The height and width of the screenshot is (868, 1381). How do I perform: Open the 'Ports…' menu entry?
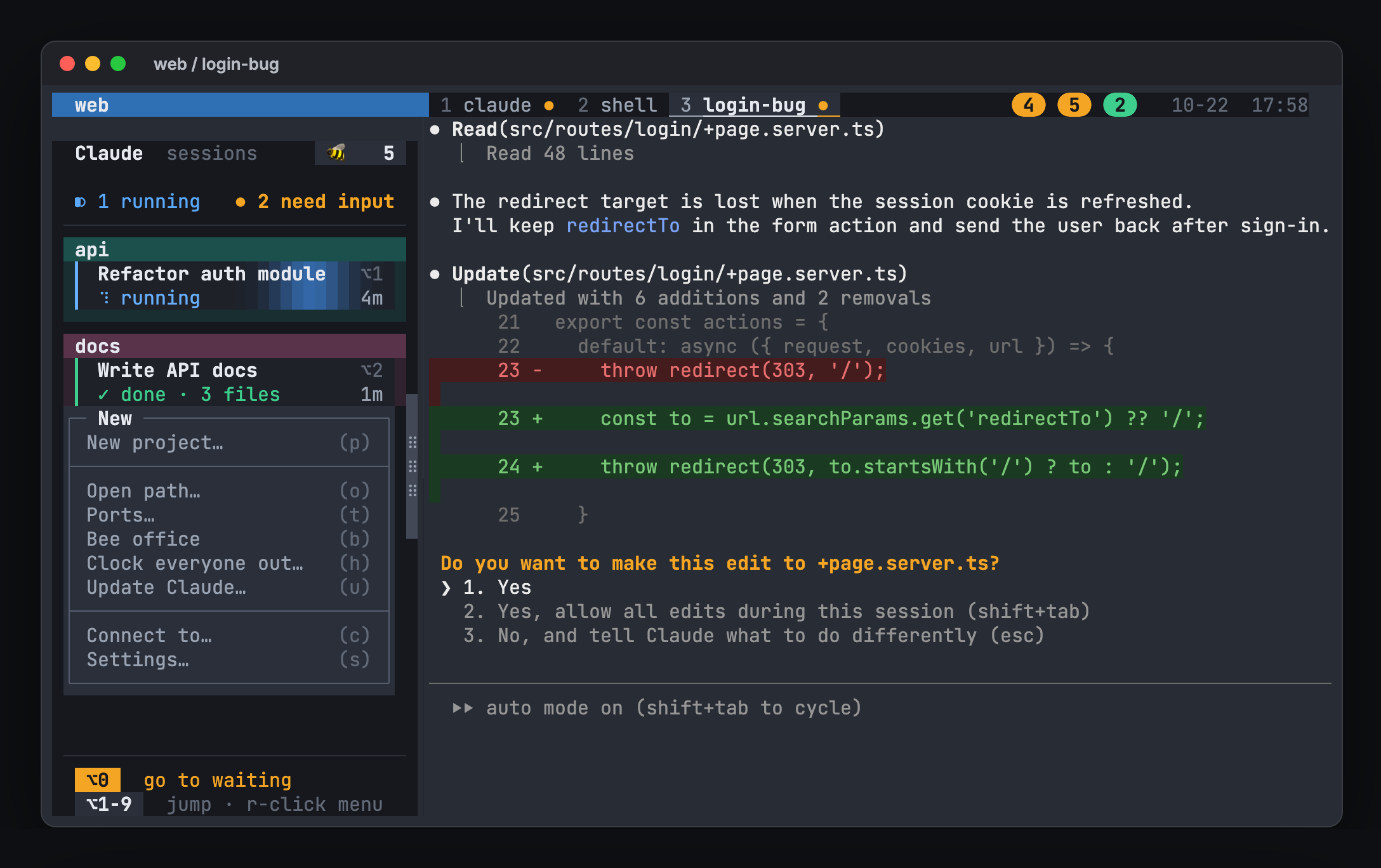(x=228, y=515)
